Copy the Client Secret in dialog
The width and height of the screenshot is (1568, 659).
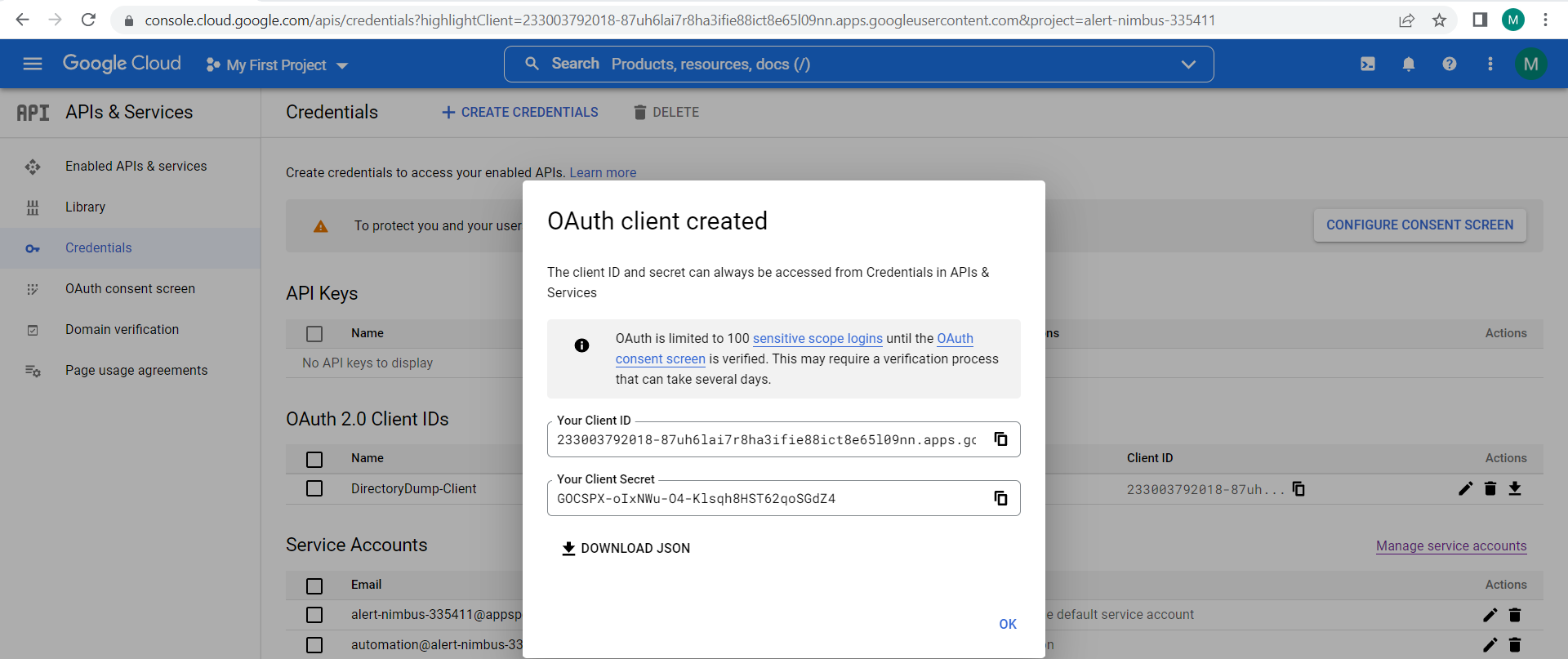[x=1000, y=498]
